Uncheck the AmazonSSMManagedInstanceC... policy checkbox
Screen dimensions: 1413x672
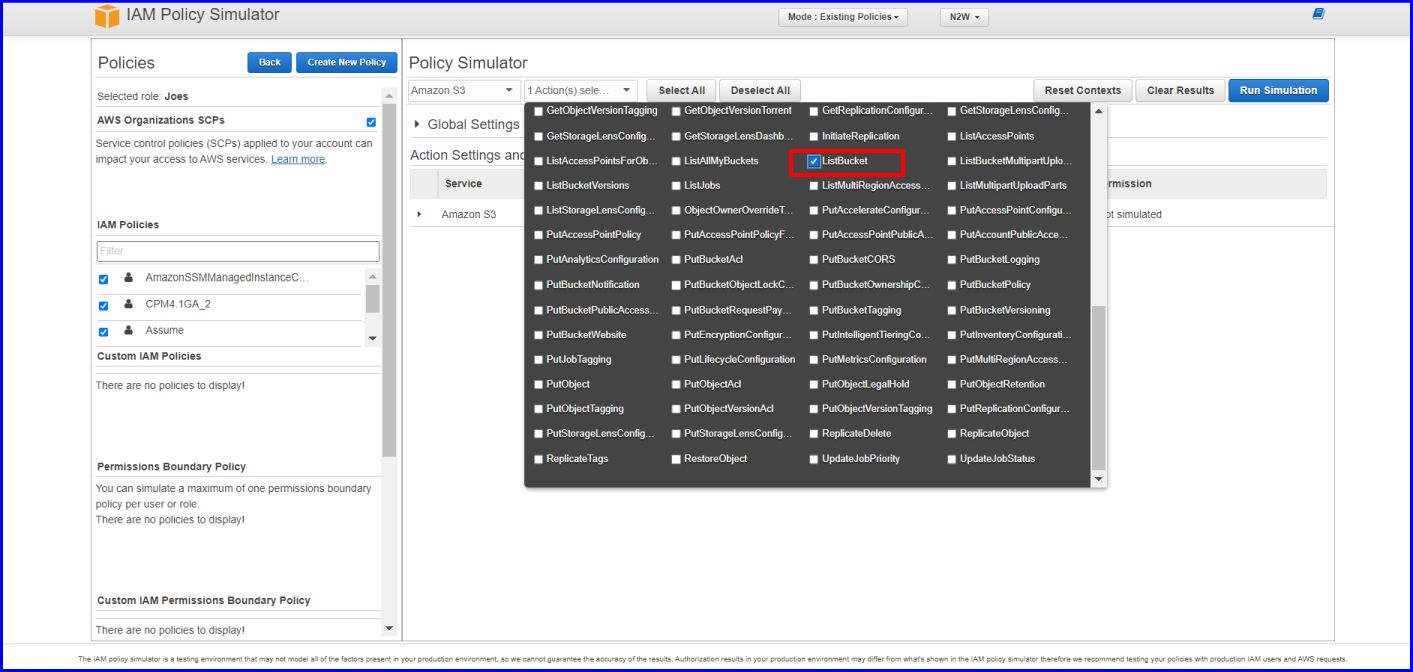click(x=104, y=280)
